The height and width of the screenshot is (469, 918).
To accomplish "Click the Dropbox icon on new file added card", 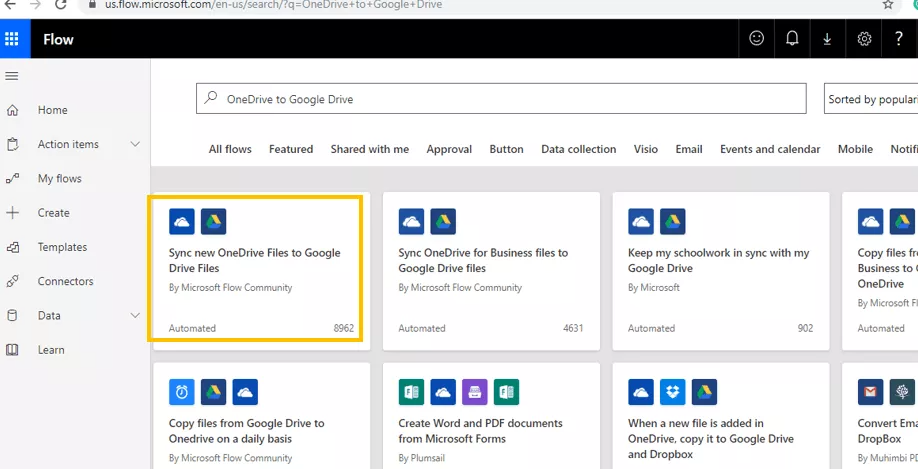I will pos(672,392).
